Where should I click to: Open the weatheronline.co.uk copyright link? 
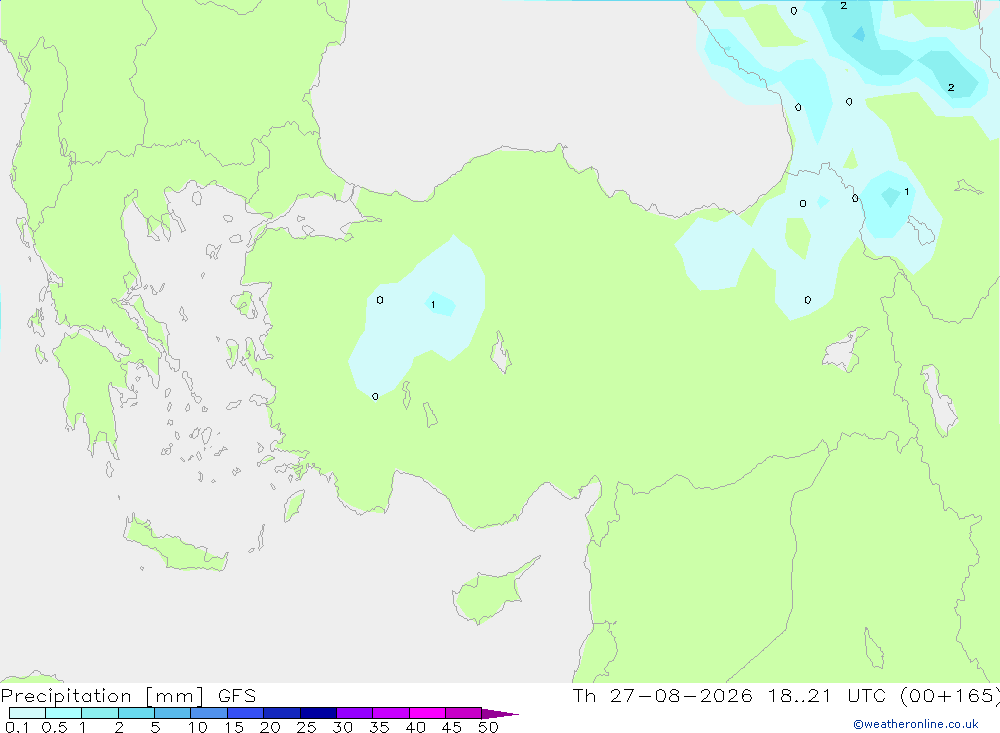pos(916,724)
